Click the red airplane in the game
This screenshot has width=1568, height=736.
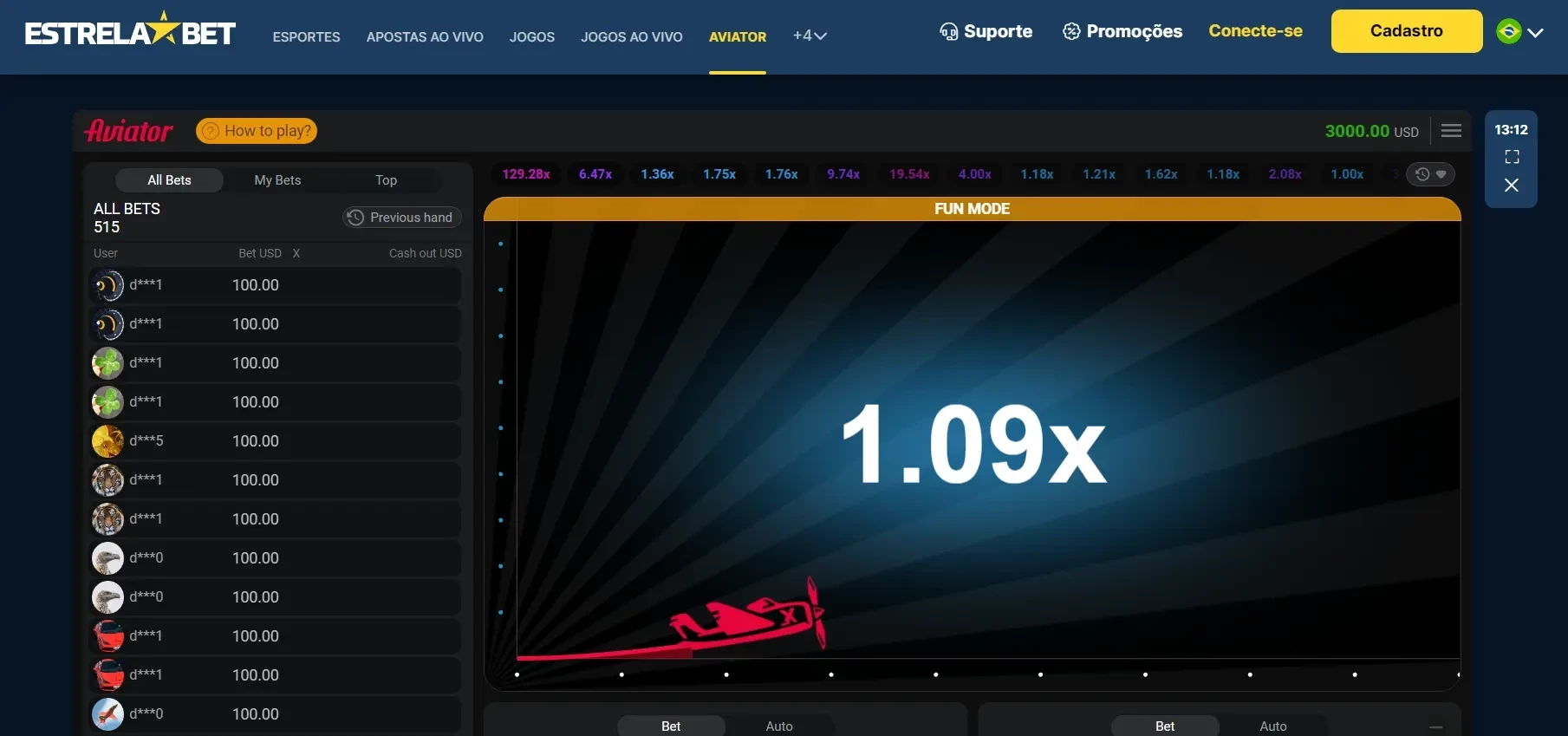click(x=747, y=616)
